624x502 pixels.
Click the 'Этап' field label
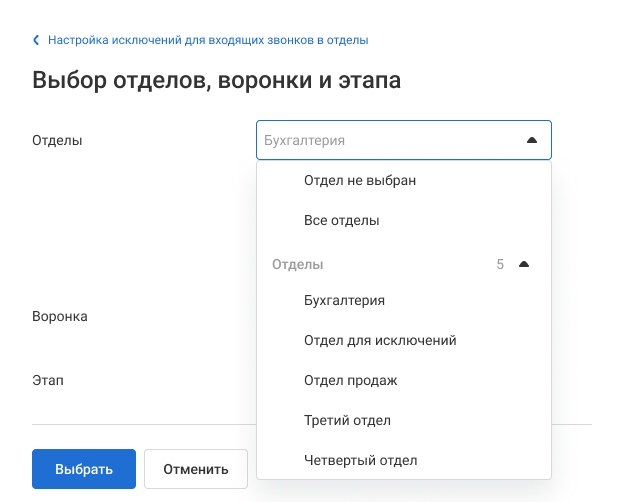49,380
